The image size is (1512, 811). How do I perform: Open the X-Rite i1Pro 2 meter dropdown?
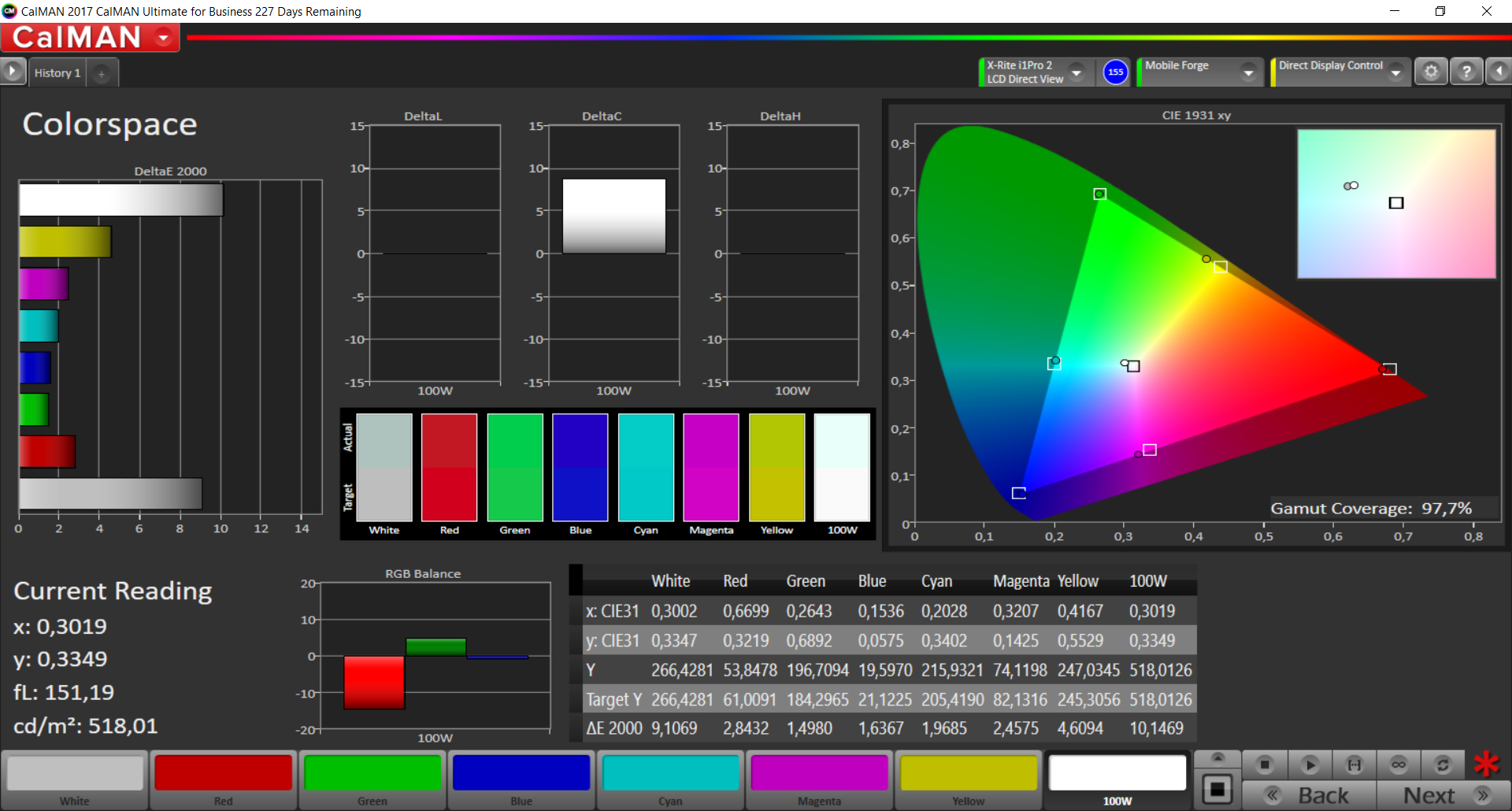1077,72
